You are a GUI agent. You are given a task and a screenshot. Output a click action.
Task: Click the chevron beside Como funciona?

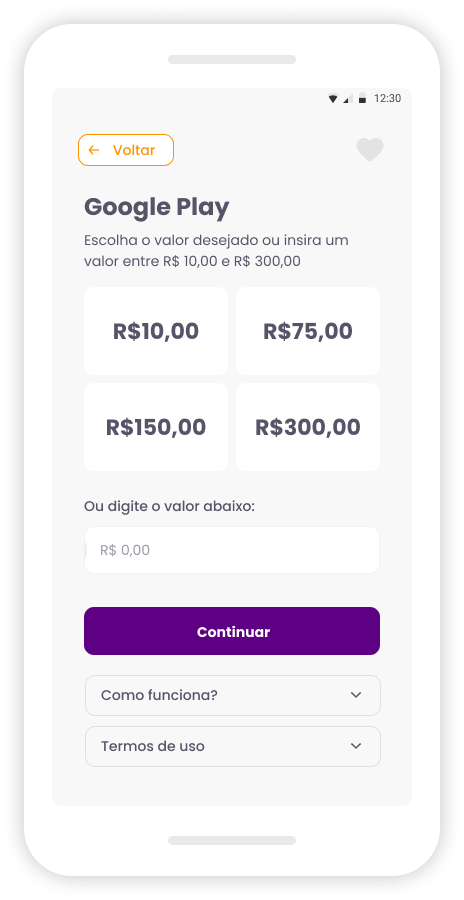pos(356,695)
